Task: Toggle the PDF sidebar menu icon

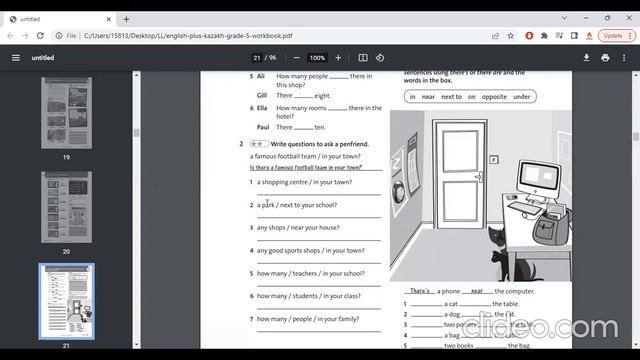Action: [16, 58]
